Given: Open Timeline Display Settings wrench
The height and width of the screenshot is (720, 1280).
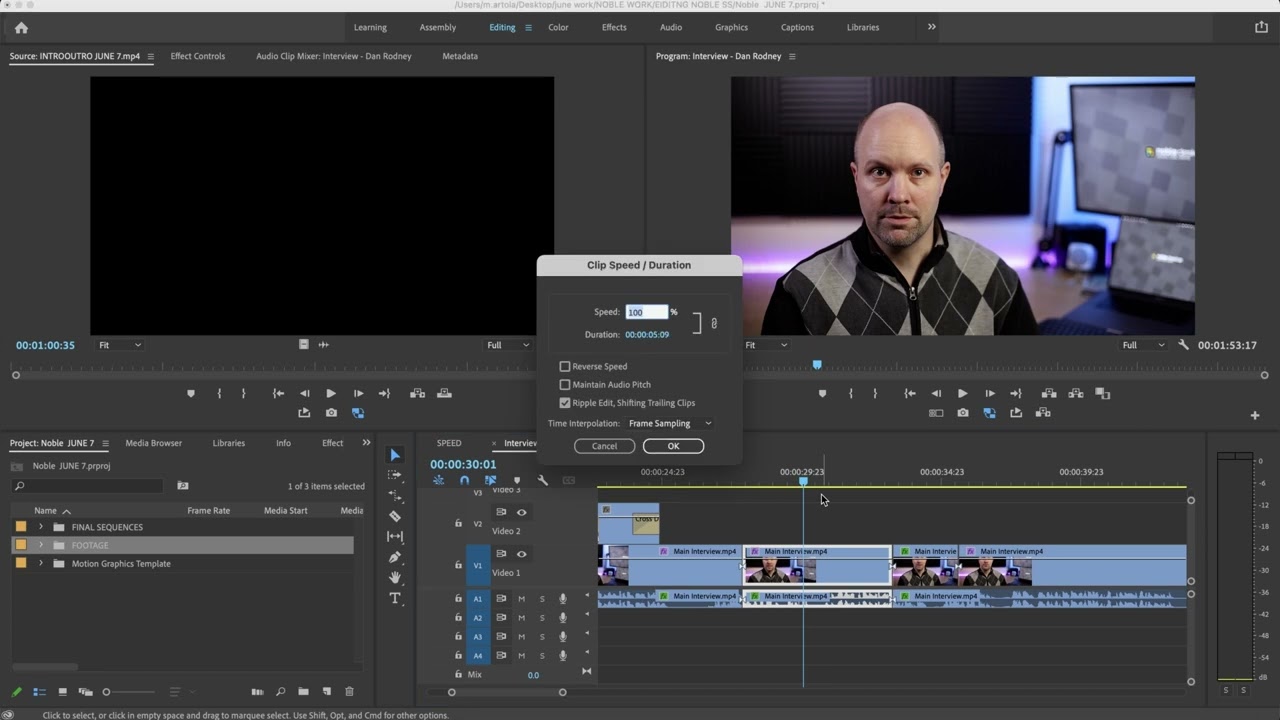Looking at the screenshot, I should tap(543, 480).
